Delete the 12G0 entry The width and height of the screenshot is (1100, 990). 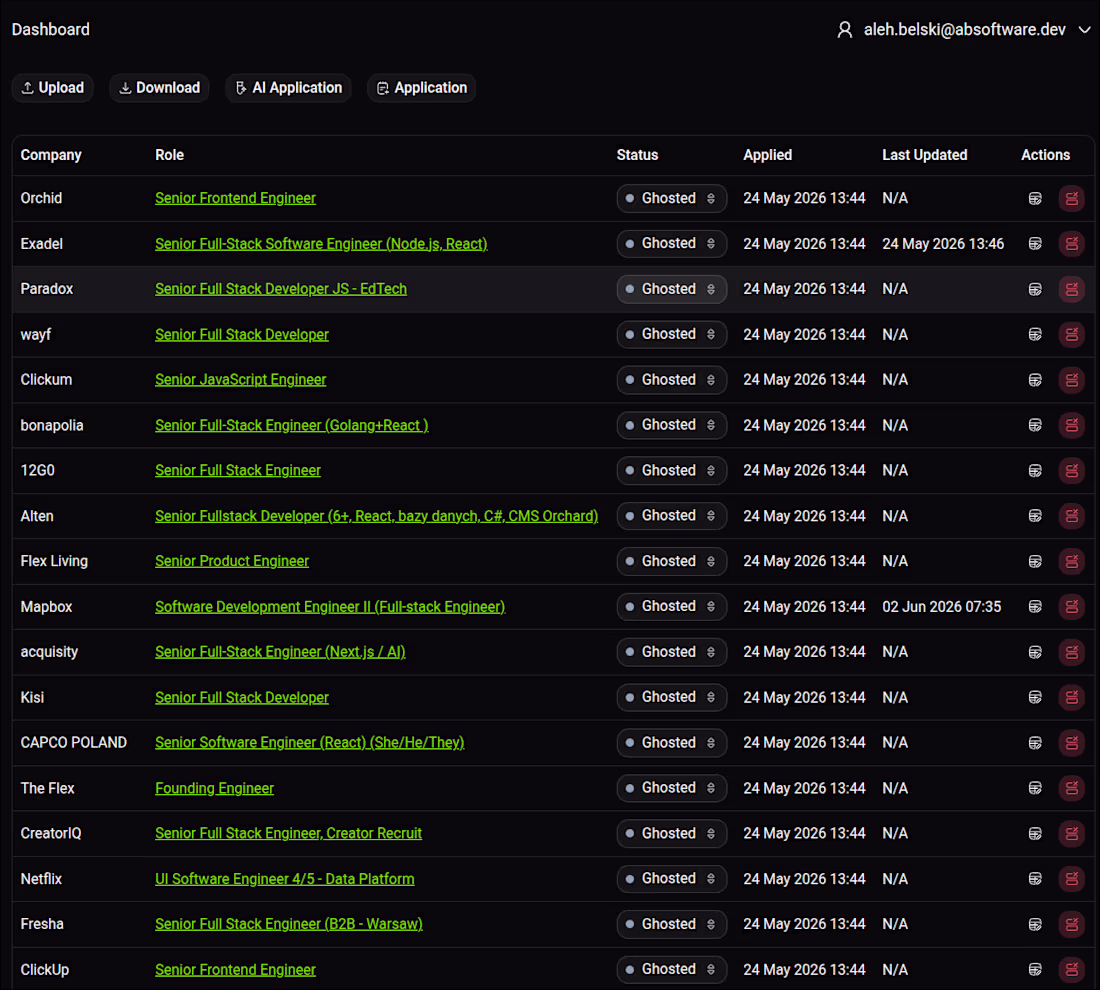coord(1071,471)
